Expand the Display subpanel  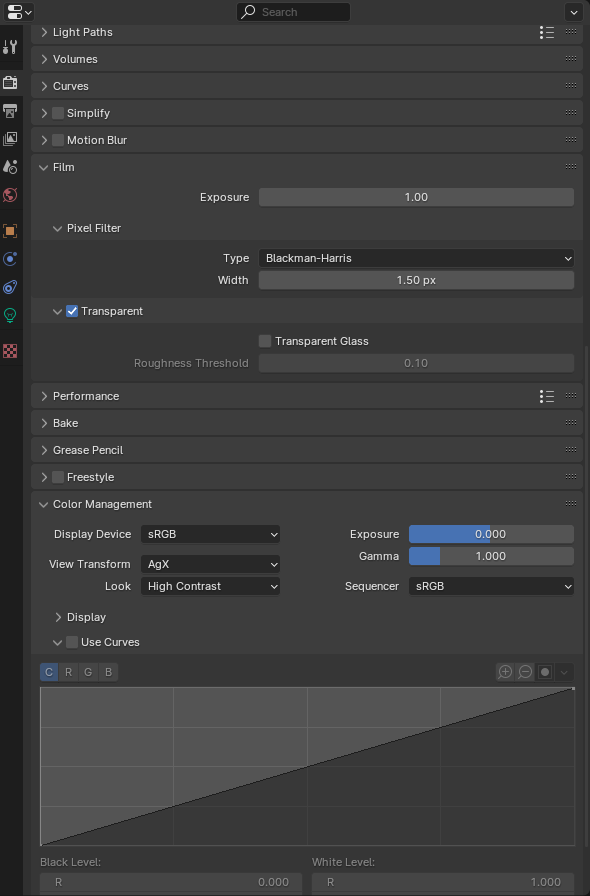[58, 617]
